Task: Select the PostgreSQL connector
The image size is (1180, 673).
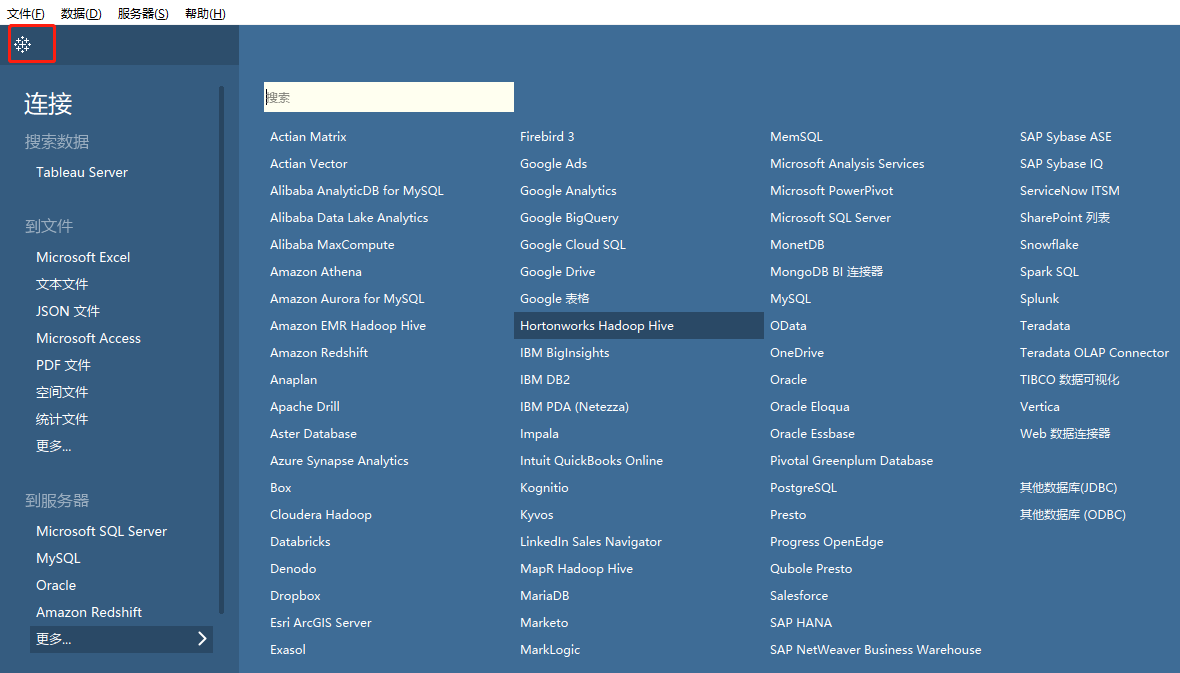Action: coord(803,488)
